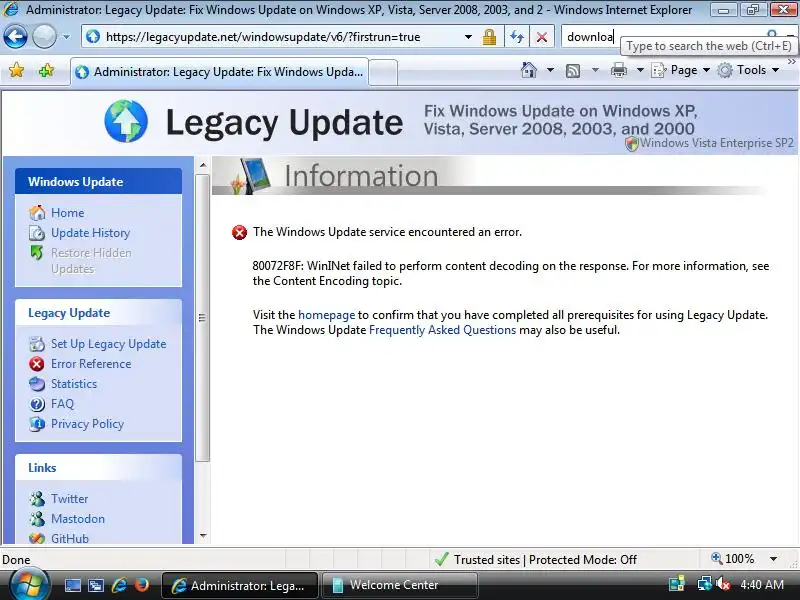800x600 pixels.
Task: Switch to Welcome Center taskbar button
Action: coord(399,585)
